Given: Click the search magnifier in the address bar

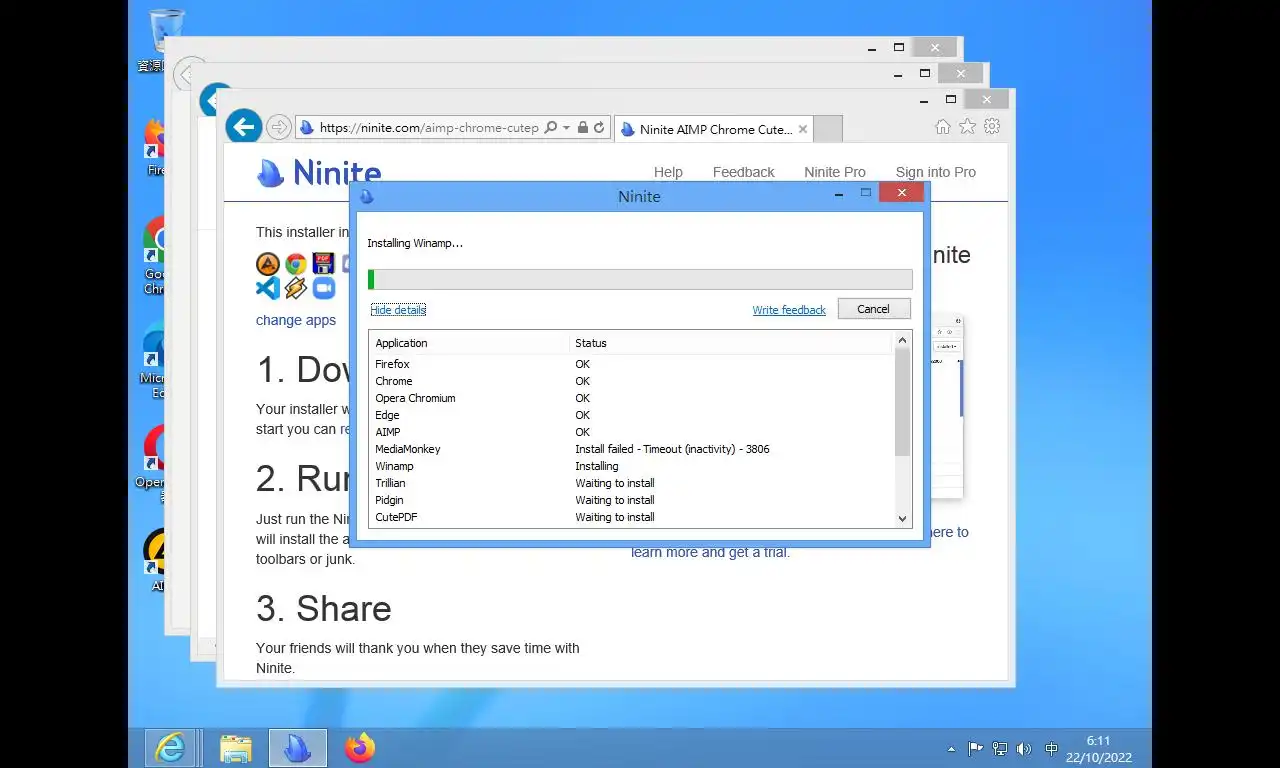Looking at the screenshot, I should (550, 128).
